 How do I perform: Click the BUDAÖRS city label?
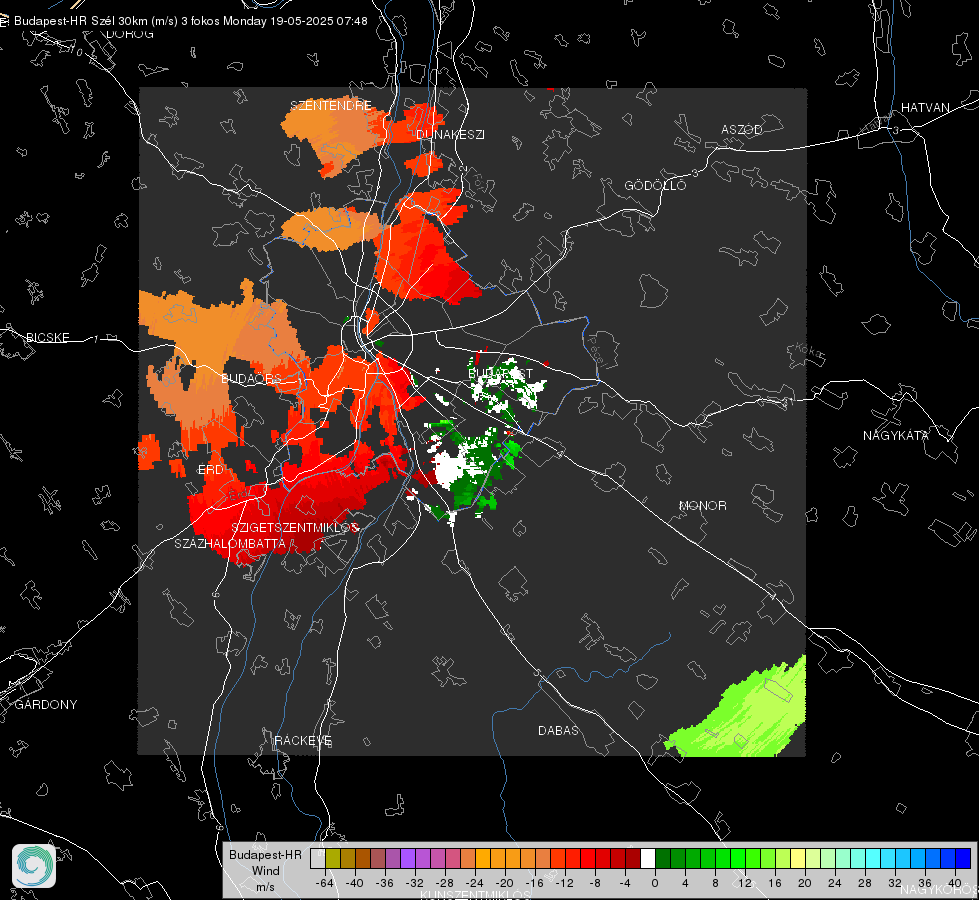point(251,378)
